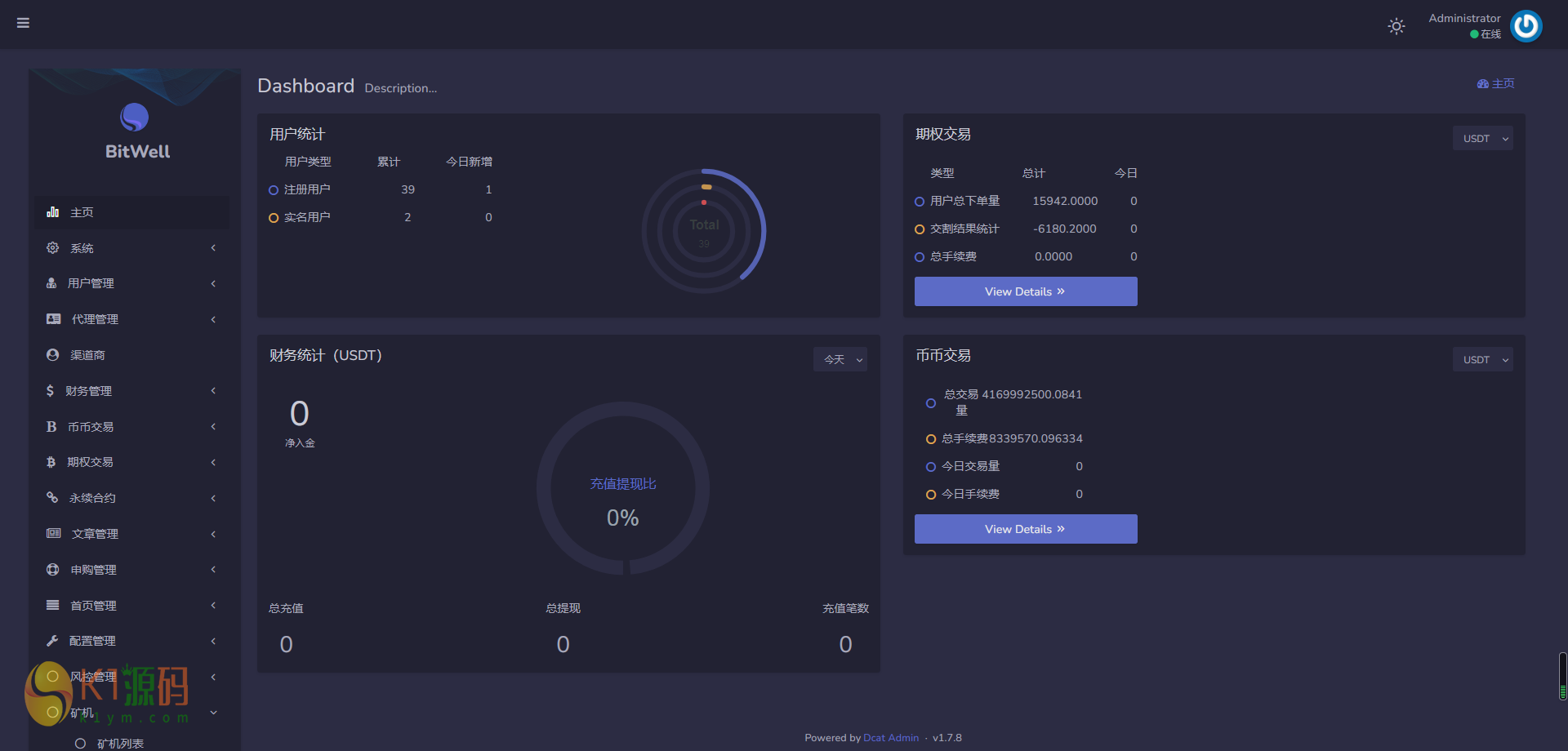Click the 首页管理 list icon

pyautogui.click(x=53, y=606)
